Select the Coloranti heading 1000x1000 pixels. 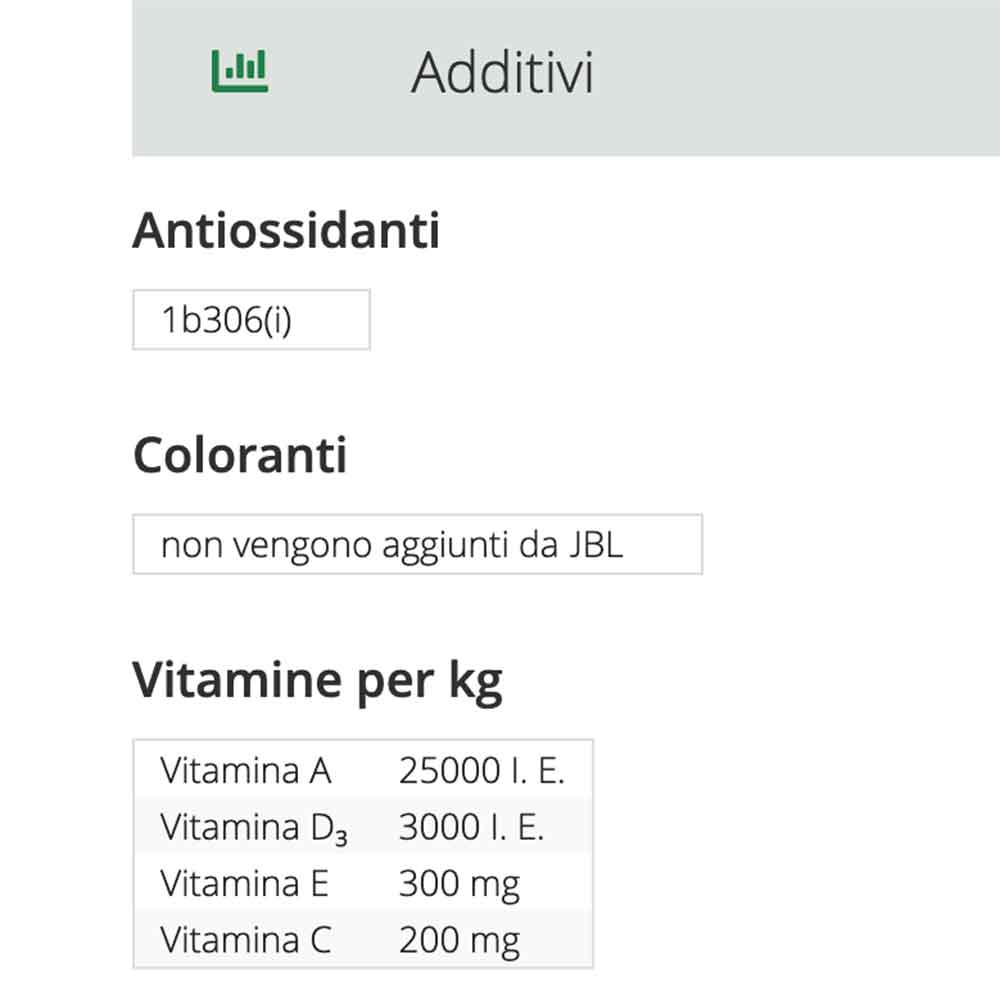click(240, 455)
